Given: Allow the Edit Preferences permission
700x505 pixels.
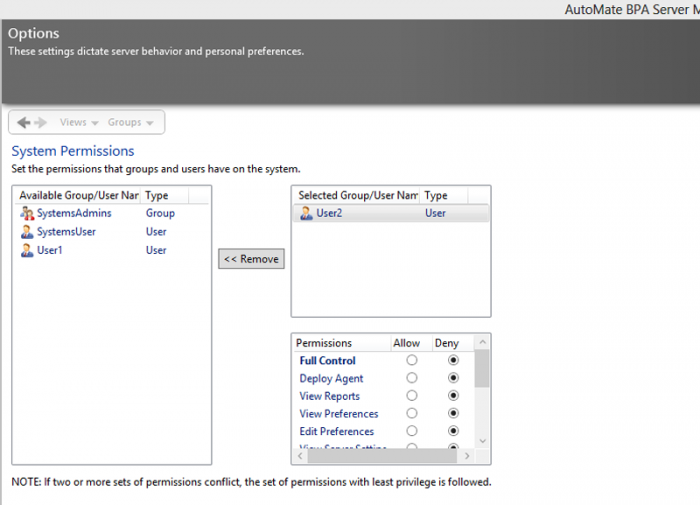Looking at the screenshot, I should (412, 431).
